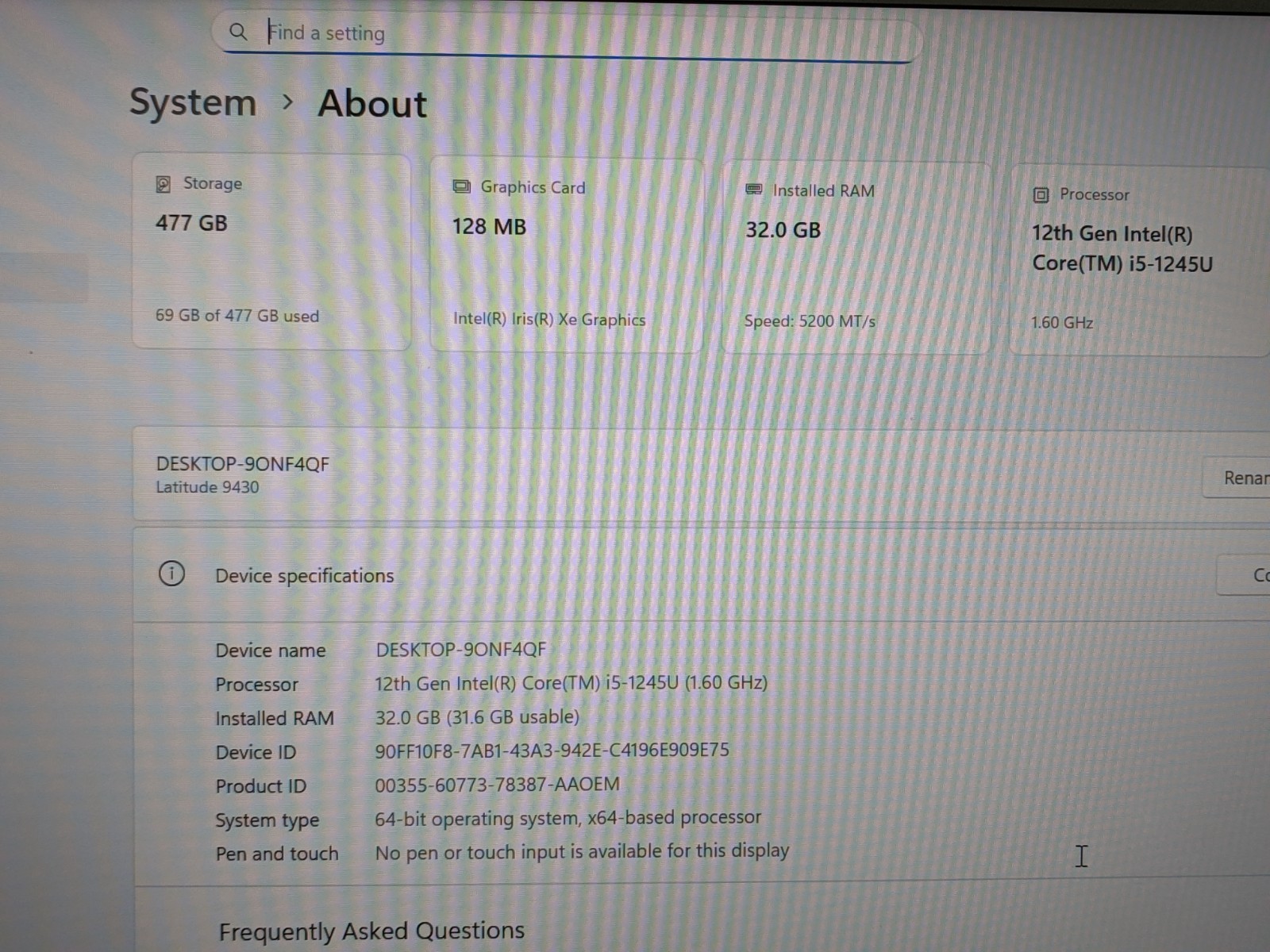Select Device ID value 90FF10F8-7AB1

click(x=552, y=750)
